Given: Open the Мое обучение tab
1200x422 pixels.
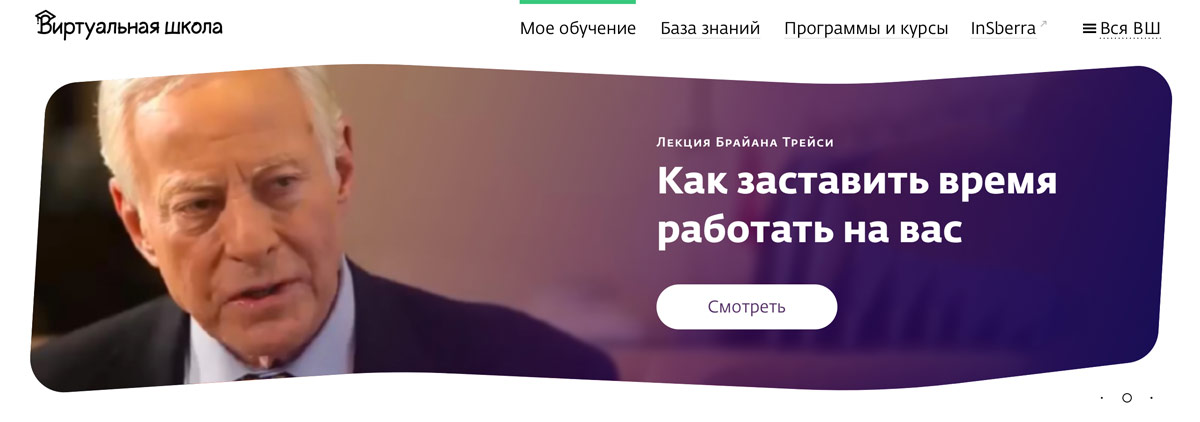Looking at the screenshot, I should [x=578, y=29].
